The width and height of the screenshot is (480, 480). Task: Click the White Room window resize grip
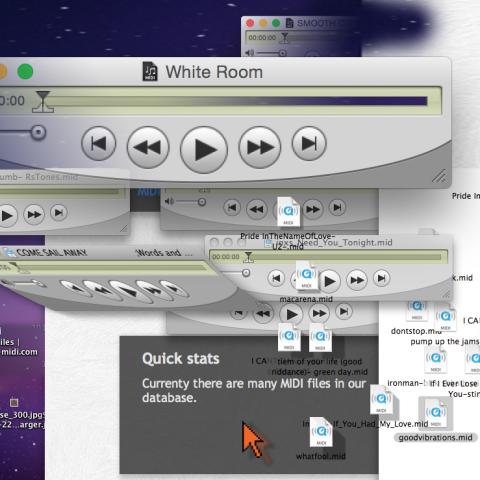(439, 176)
